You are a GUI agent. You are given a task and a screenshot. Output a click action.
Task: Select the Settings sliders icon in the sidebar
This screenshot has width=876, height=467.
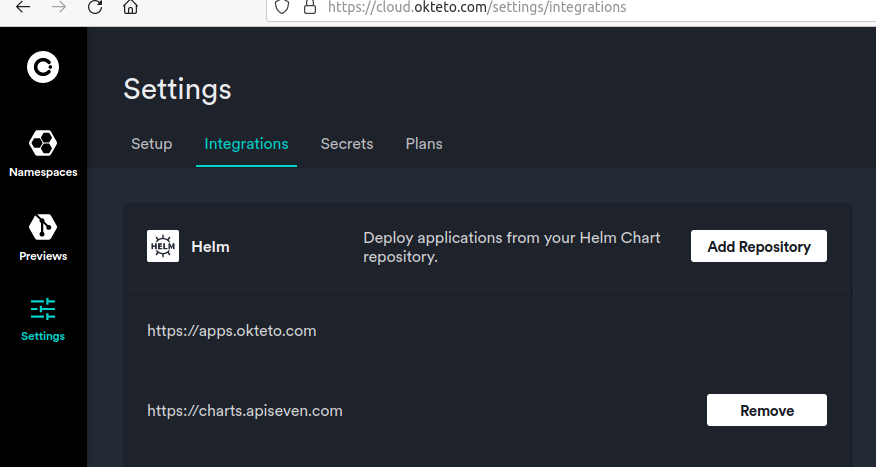[43, 309]
